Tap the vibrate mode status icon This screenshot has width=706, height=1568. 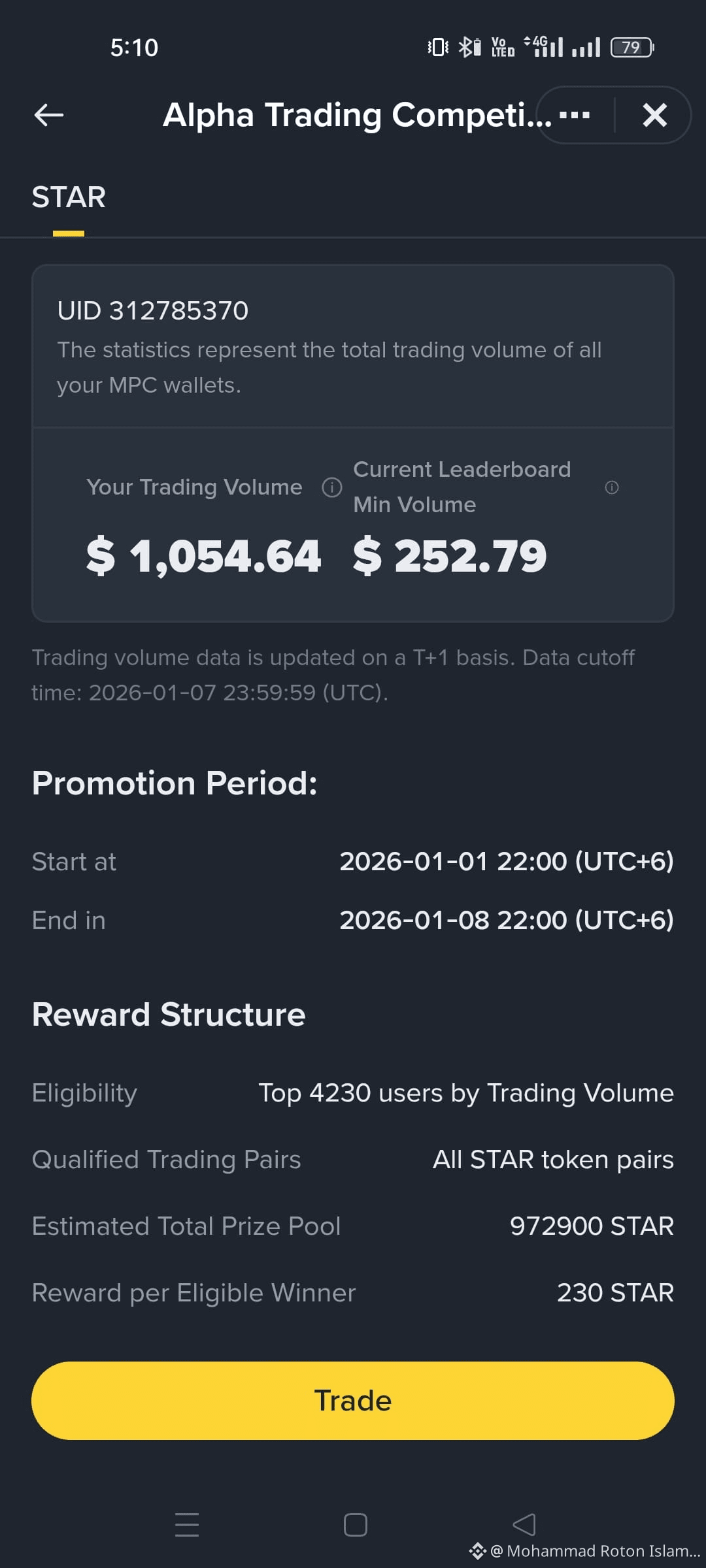(x=438, y=47)
